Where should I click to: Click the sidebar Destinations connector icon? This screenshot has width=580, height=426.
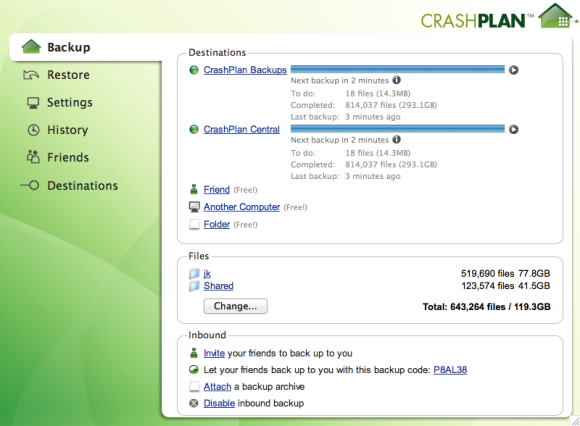pos(30,185)
